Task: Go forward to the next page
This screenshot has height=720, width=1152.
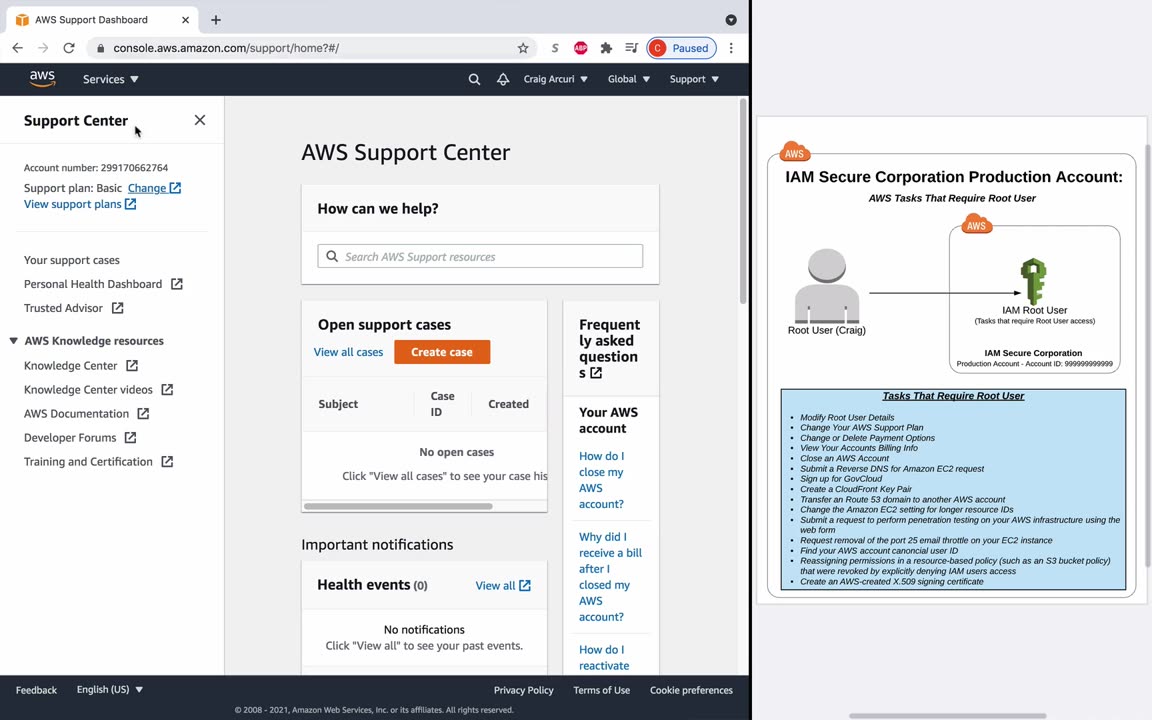Action: [43, 48]
